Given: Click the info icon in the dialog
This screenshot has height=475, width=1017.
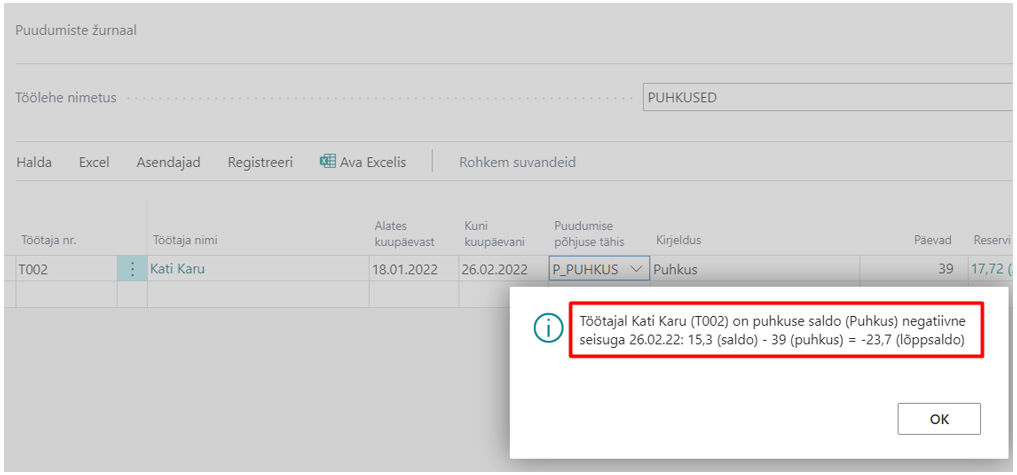Looking at the screenshot, I should pyautogui.click(x=548, y=330).
